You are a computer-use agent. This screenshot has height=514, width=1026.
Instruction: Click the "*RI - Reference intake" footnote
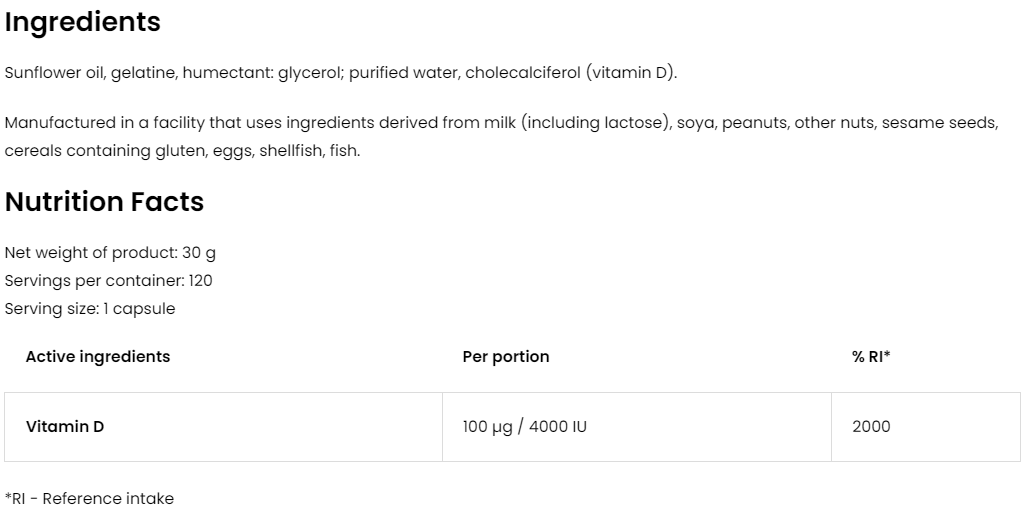[x=89, y=498]
